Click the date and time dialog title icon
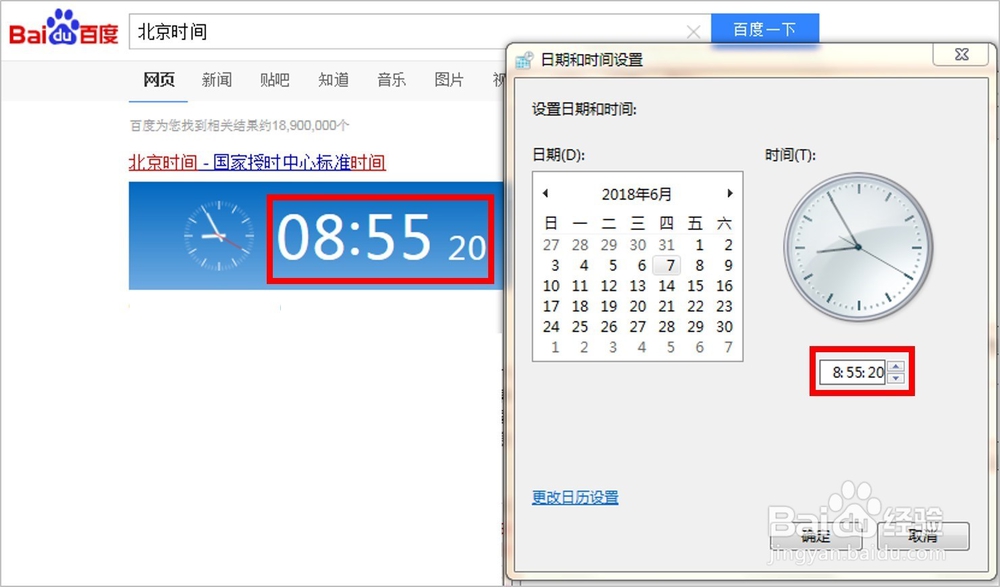Image resolution: width=1000 pixels, height=587 pixels. click(524, 60)
